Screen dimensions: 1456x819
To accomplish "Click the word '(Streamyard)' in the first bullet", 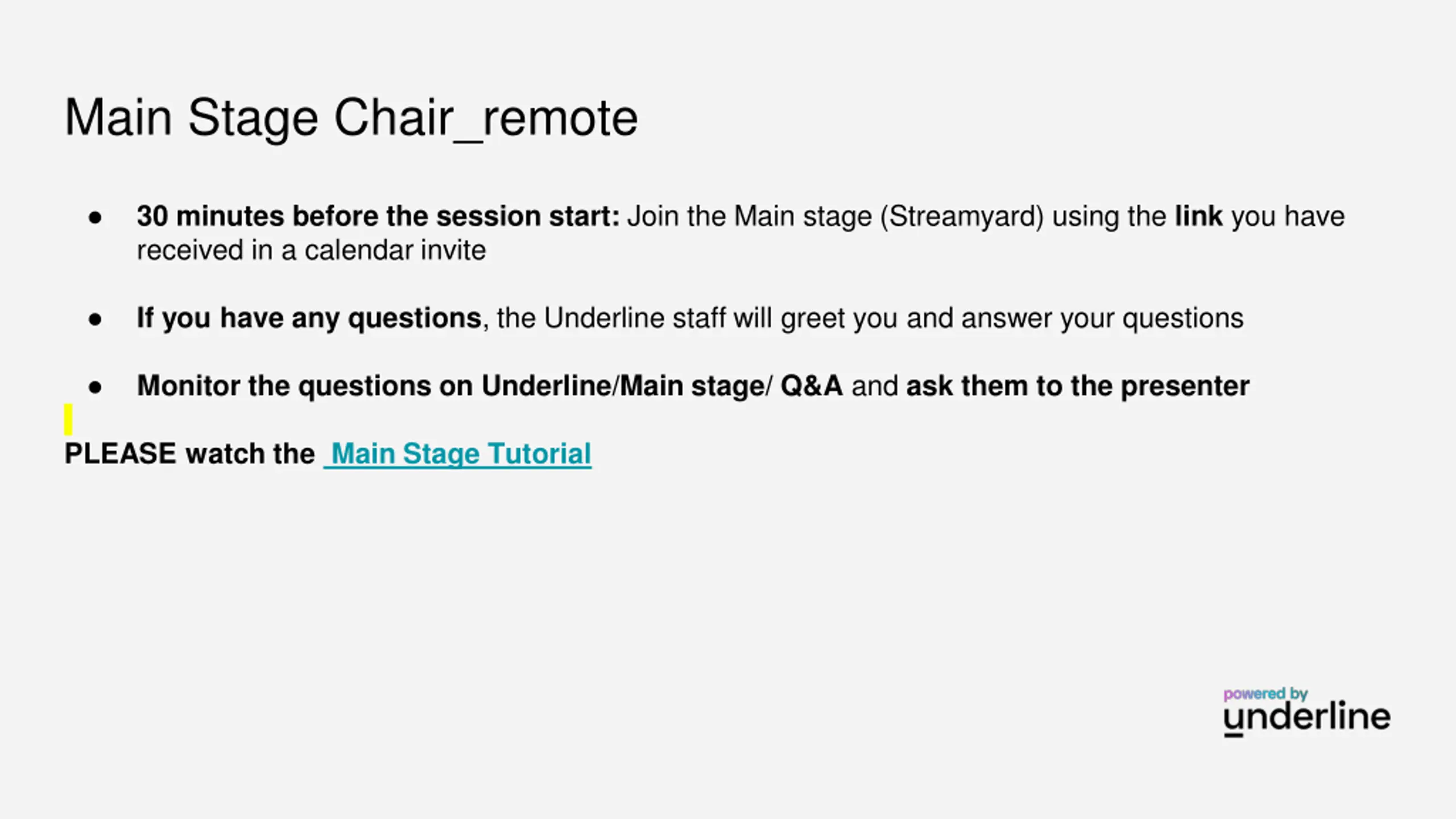I will pyautogui.click(x=962, y=217).
